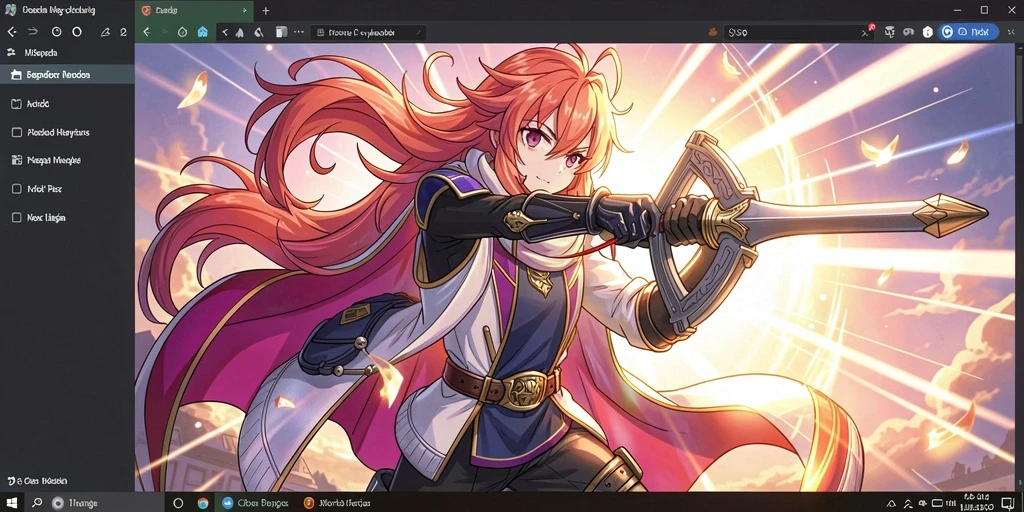Click inside the toolbar search input field
Screen dimensions: 1024x512
click(x=792, y=32)
